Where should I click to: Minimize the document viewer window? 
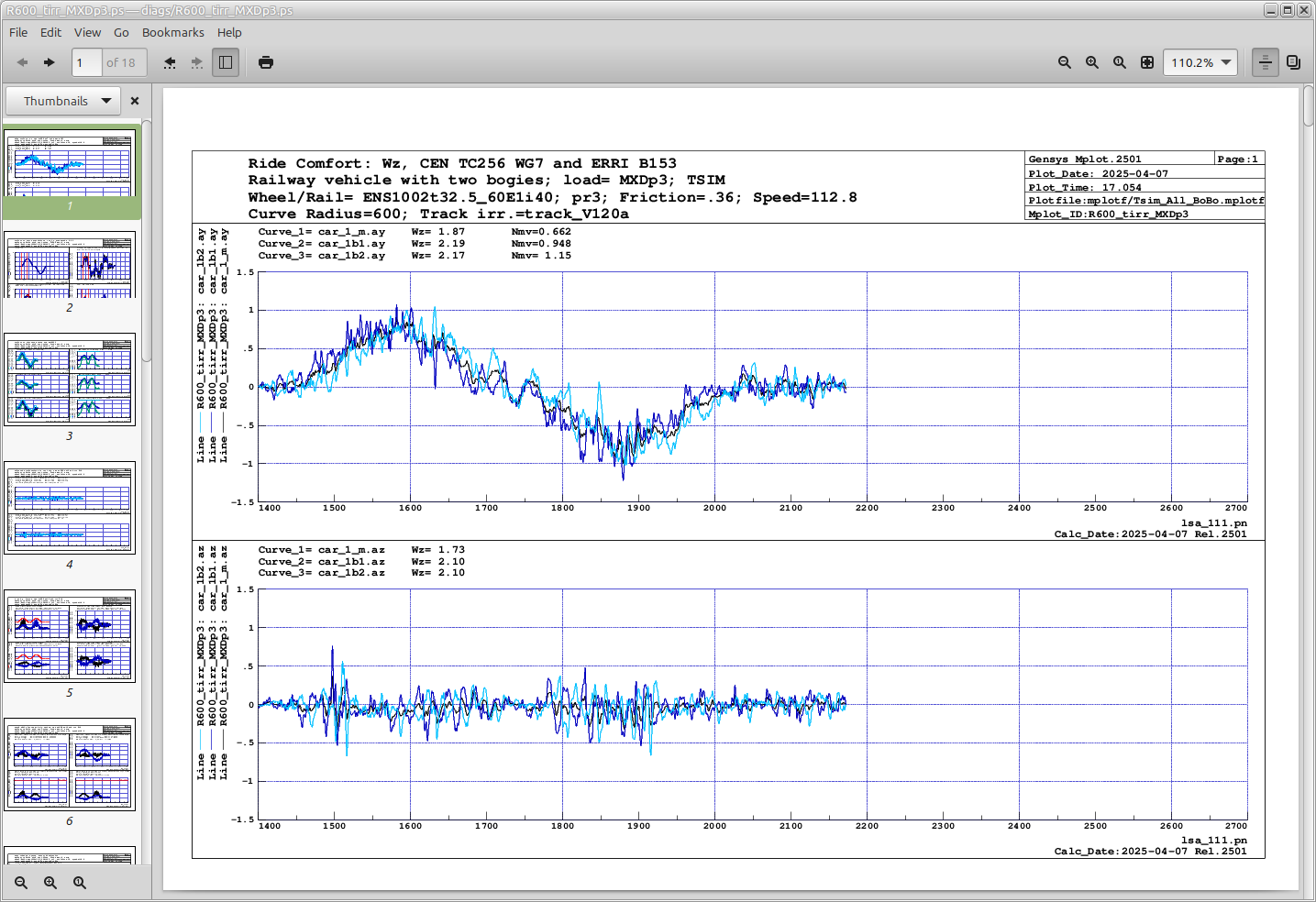click(1271, 10)
